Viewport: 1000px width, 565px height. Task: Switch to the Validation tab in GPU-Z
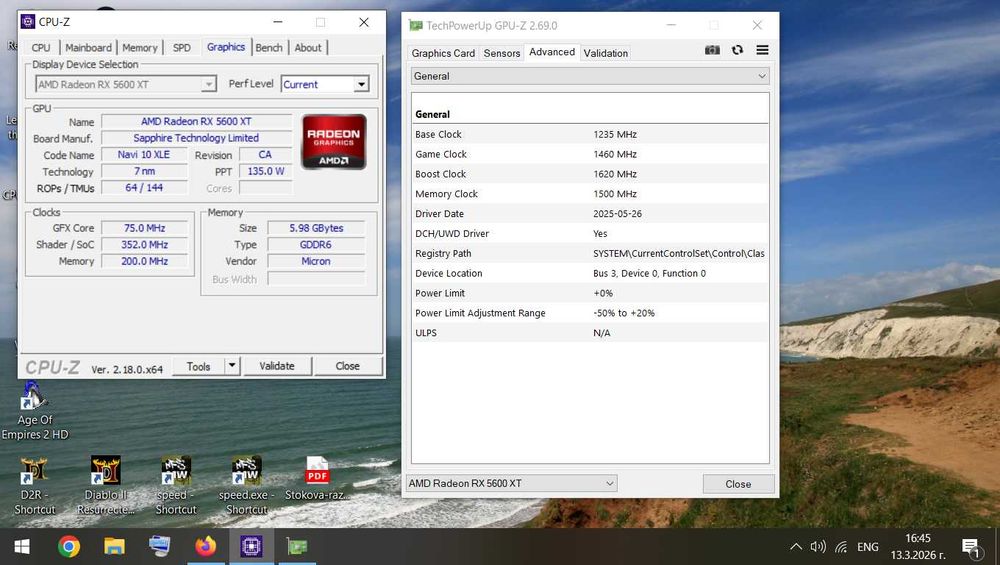pos(606,53)
